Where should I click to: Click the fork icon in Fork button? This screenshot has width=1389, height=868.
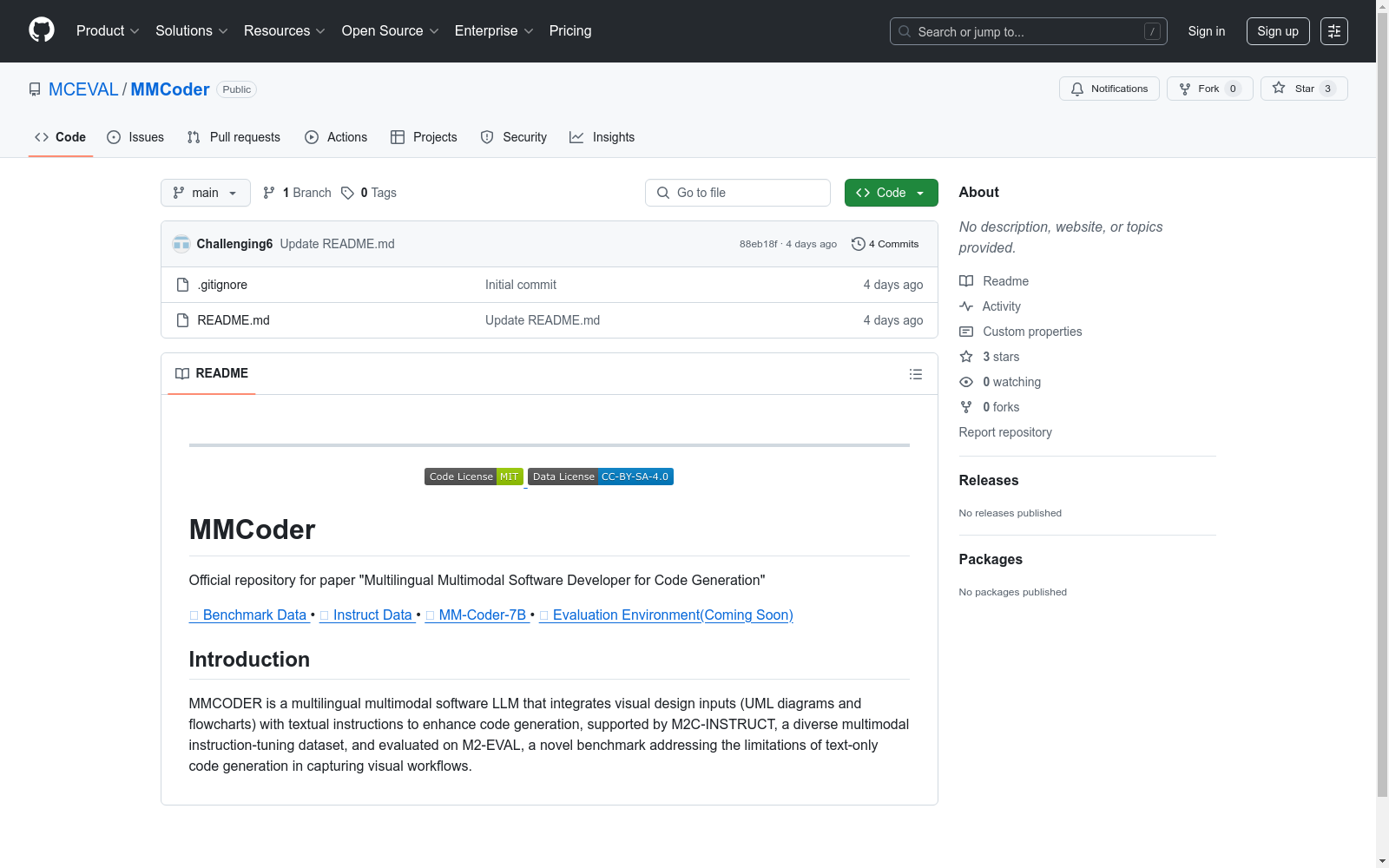click(x=1185, y=89)
